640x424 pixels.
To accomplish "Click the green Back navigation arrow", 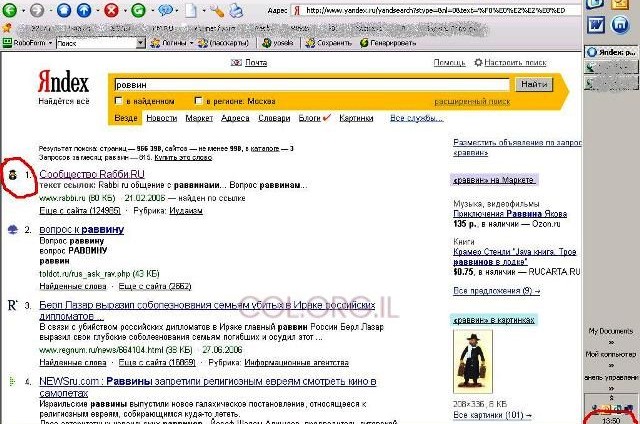I will click(9, 10).
